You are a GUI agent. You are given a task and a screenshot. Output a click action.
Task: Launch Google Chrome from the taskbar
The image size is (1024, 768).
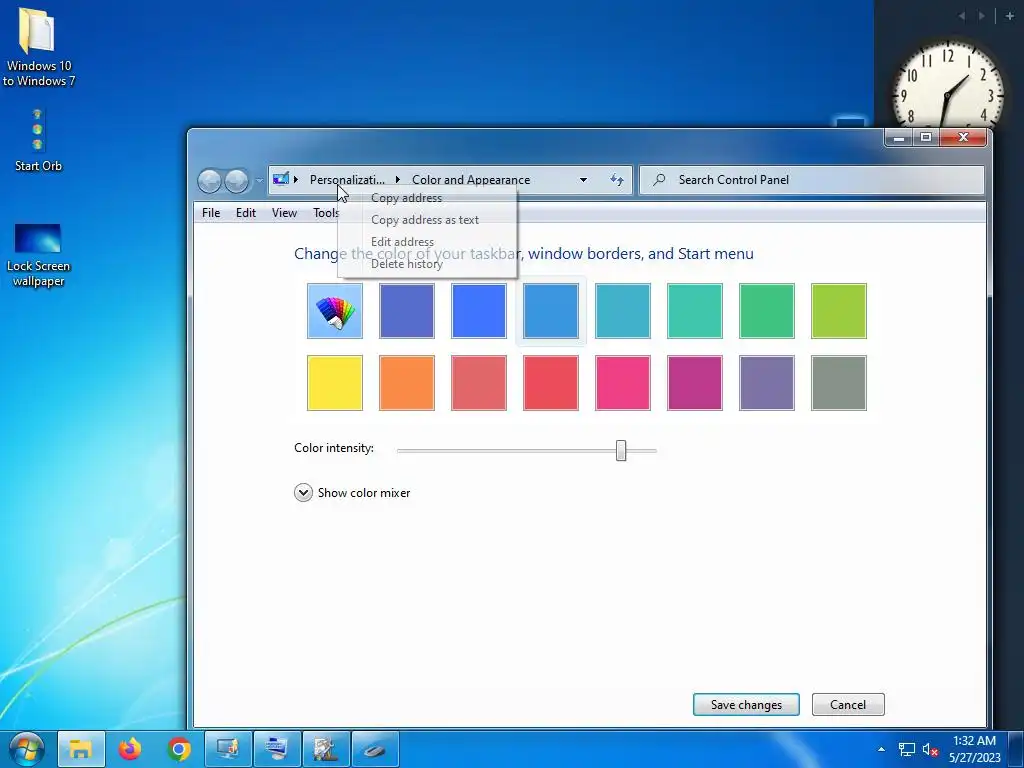pos(179,748)
